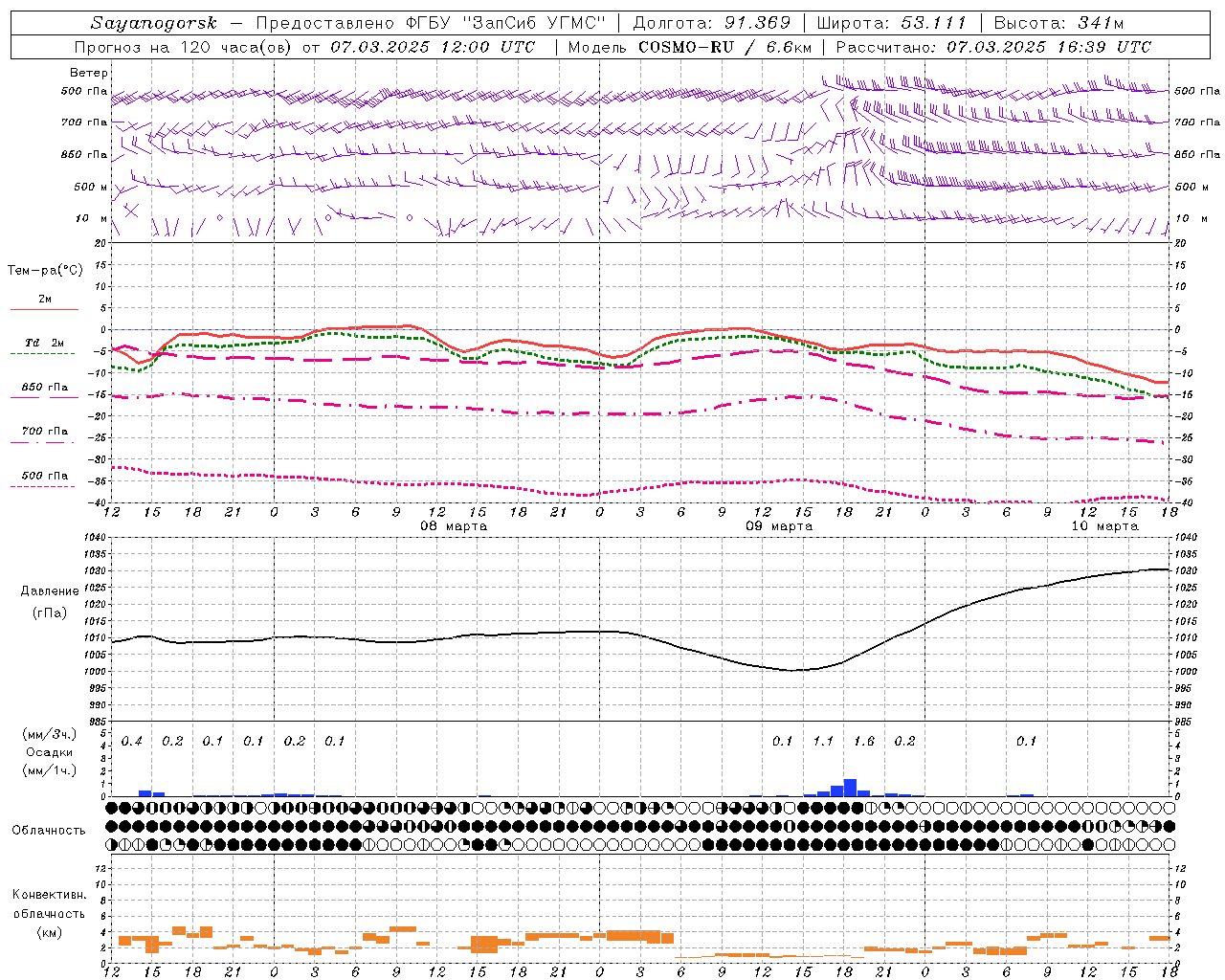The width and height of the screenshot is (1225, 980).
Task: Click the "0.4" precipitation total value
Action: pos(132,742)
